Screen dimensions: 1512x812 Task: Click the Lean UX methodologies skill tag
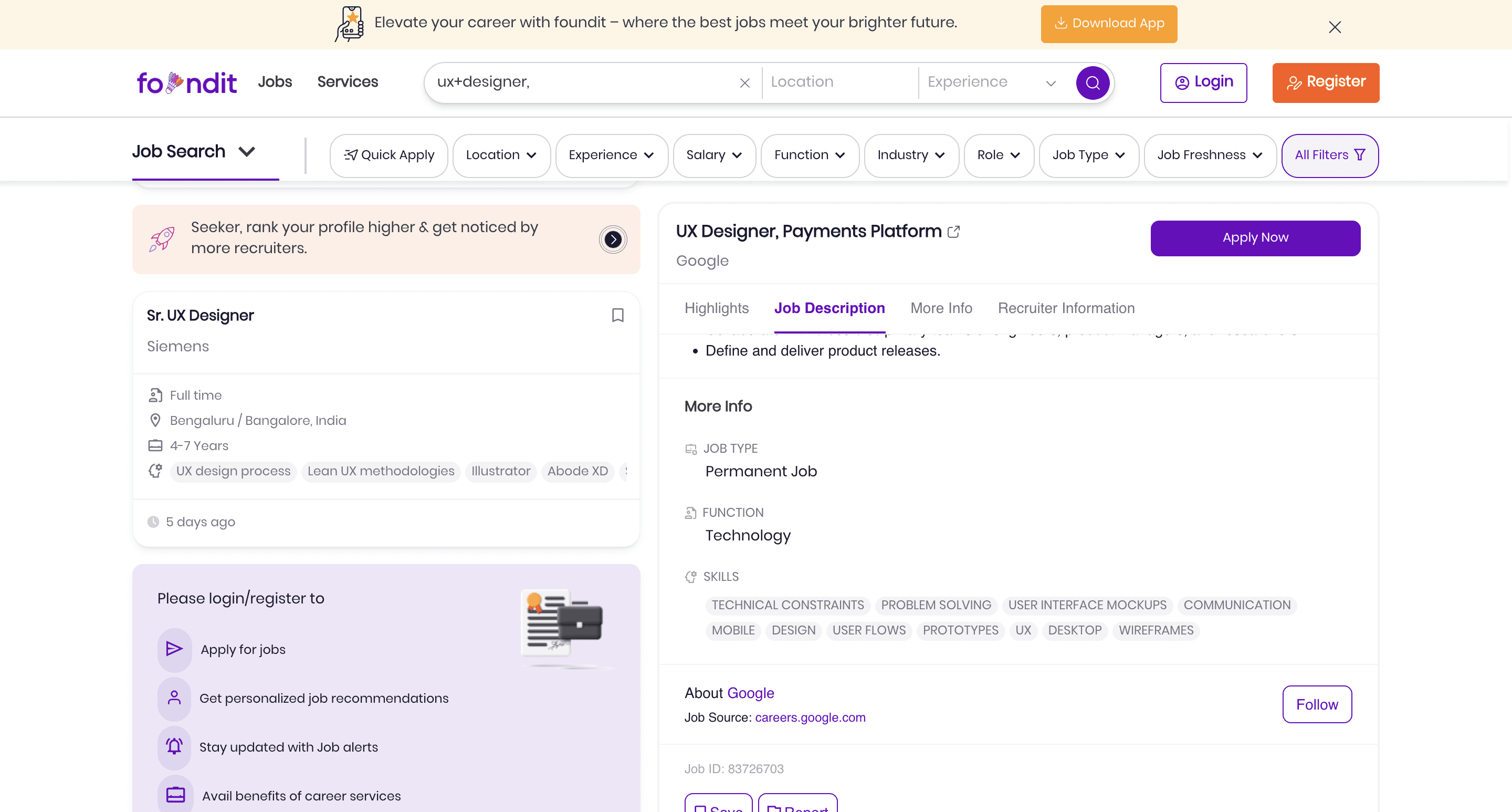[x=381, y=472]
